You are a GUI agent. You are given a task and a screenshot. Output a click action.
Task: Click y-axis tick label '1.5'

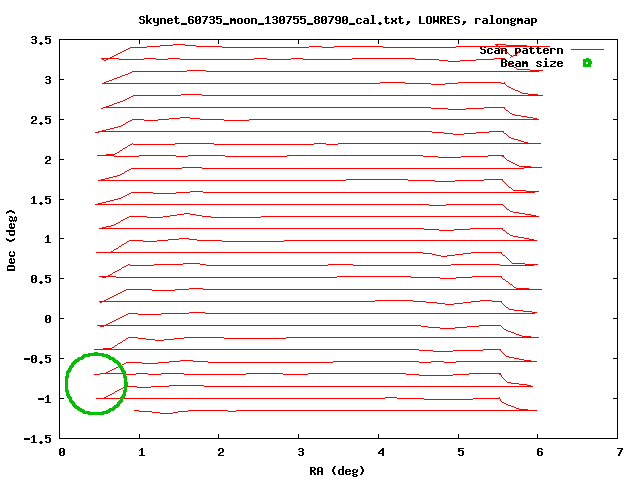pyautogui.click(x=41, y=200)
